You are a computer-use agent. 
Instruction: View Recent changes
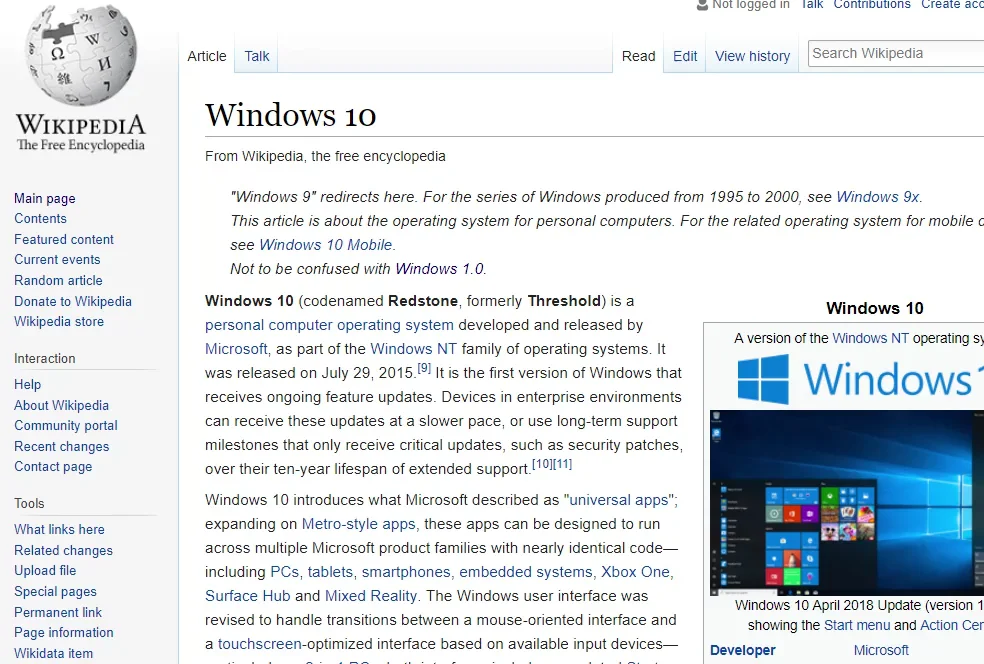(62, 446)
